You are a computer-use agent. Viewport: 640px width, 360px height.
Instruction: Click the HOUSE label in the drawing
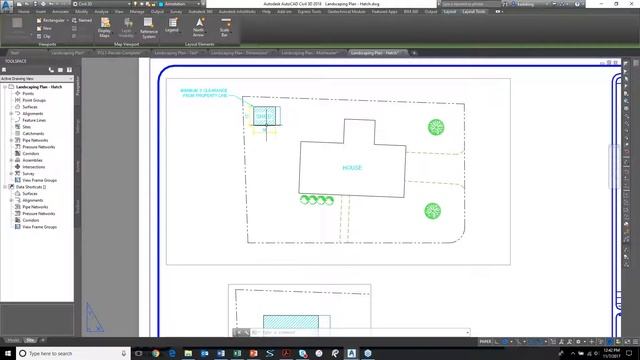point(352,168)
